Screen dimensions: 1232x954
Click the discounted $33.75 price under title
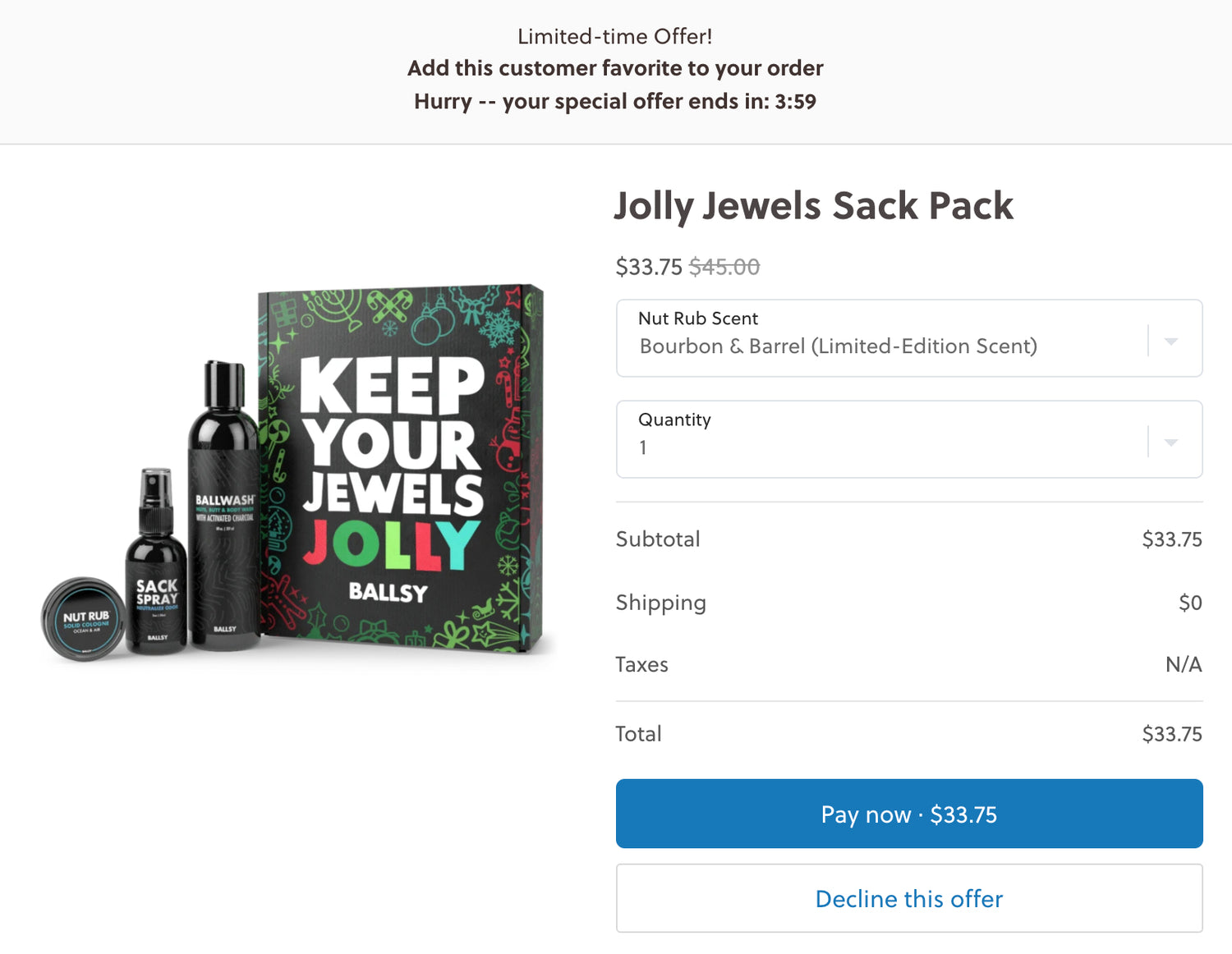coord(649,267)
